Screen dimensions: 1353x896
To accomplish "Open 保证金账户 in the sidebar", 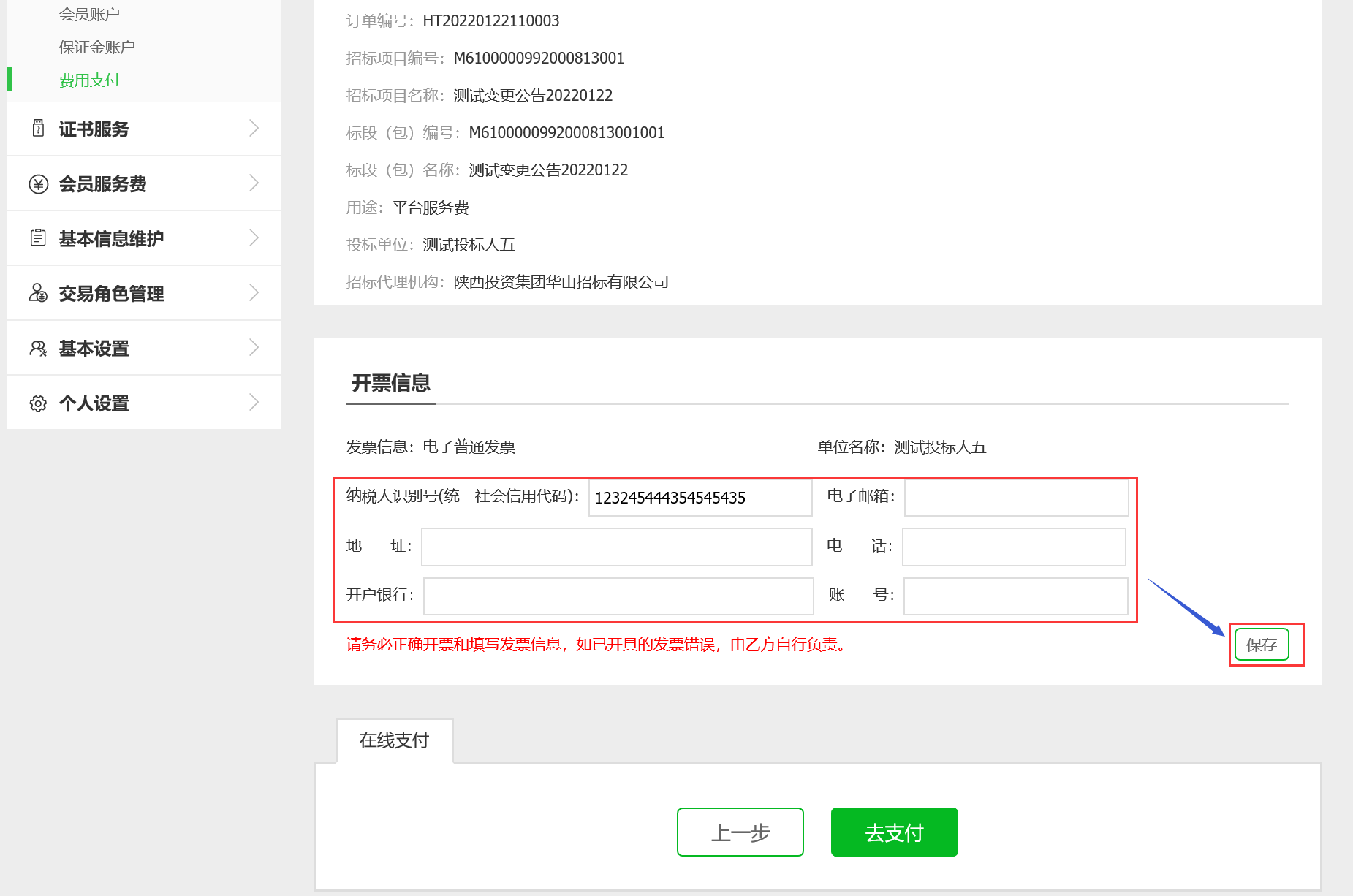I will click(97, 48).
